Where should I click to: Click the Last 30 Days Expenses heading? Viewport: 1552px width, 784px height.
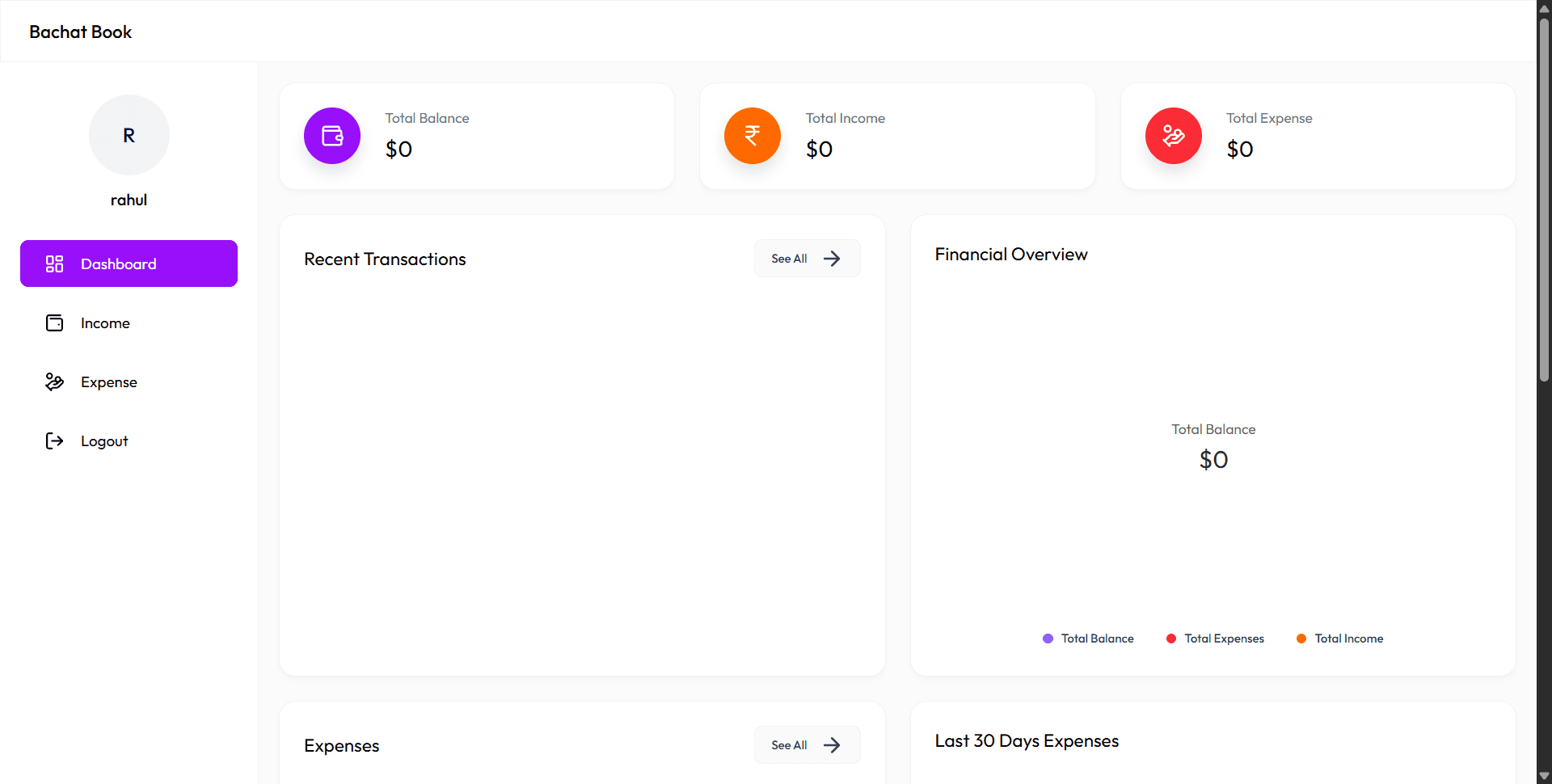point(1027,740)
